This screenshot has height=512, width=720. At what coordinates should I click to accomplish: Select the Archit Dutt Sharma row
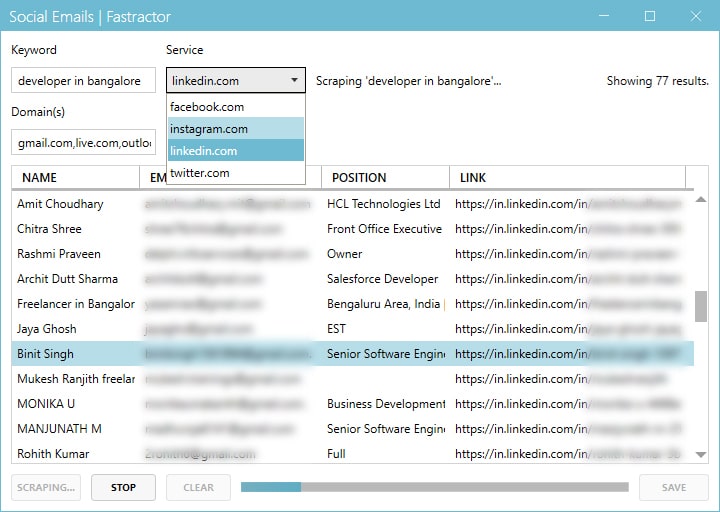coord(353,279)
